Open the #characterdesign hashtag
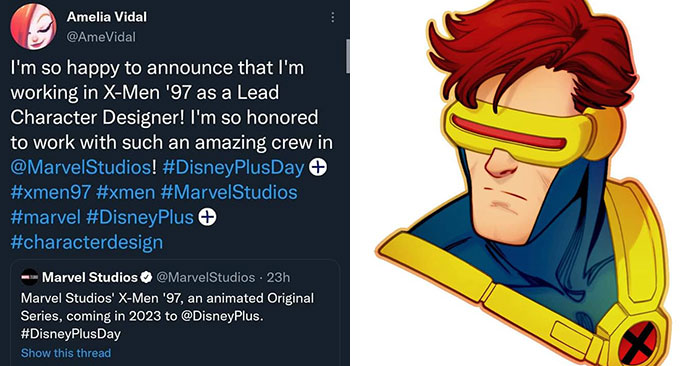The width and height of the screenshot is (700, 366). coord(87,242)
